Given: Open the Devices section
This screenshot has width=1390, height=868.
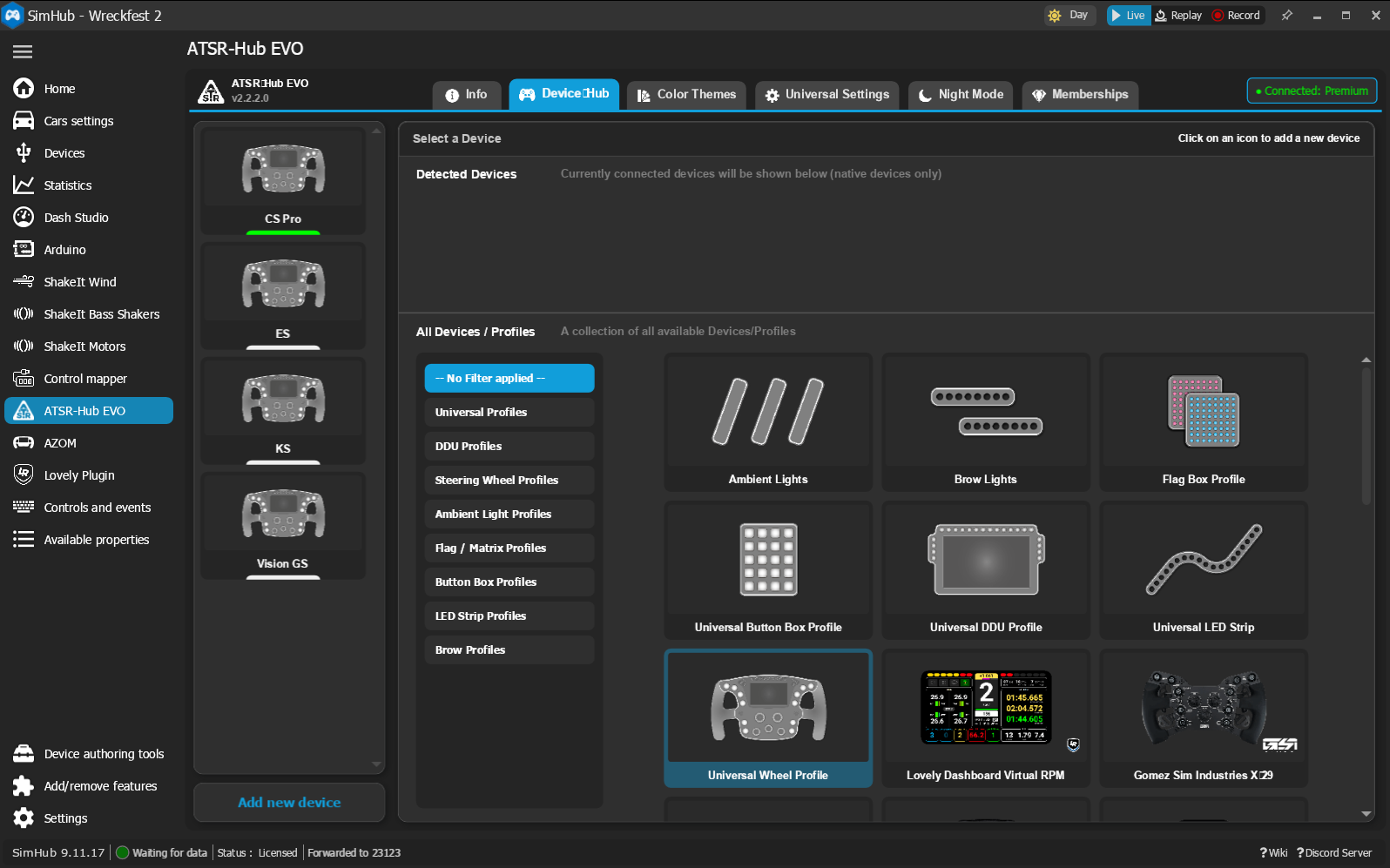Looking at the screenshot, I should tap(89, 153).
